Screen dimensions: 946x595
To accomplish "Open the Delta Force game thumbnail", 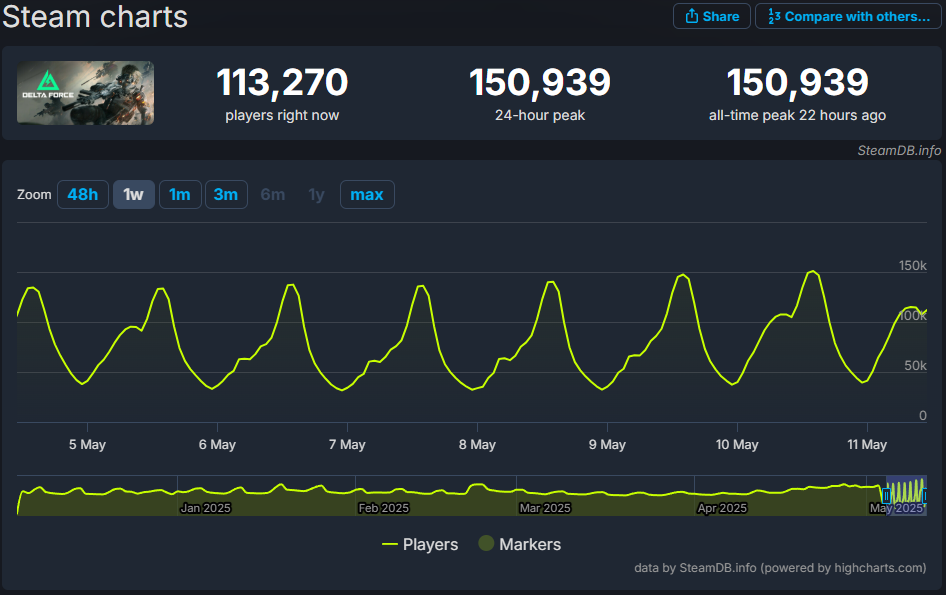I will (x=86, y=93).
